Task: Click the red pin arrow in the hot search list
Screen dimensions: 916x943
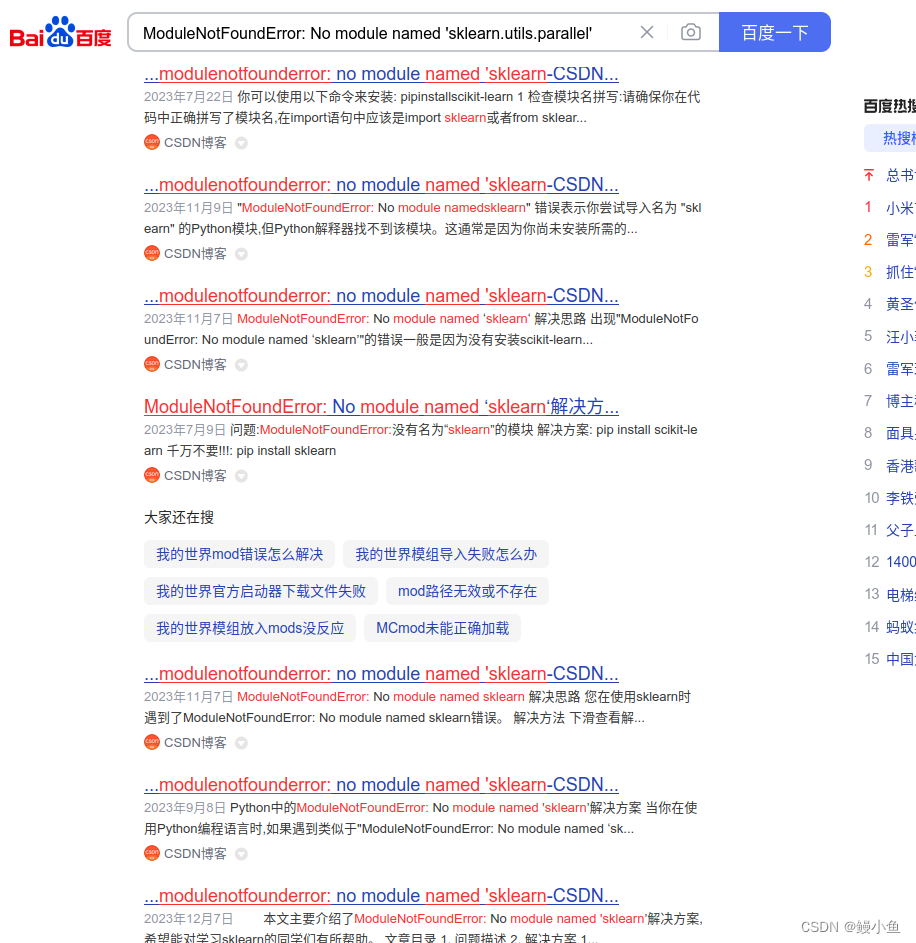Action: pyautogui.click(x=869, y=176)
